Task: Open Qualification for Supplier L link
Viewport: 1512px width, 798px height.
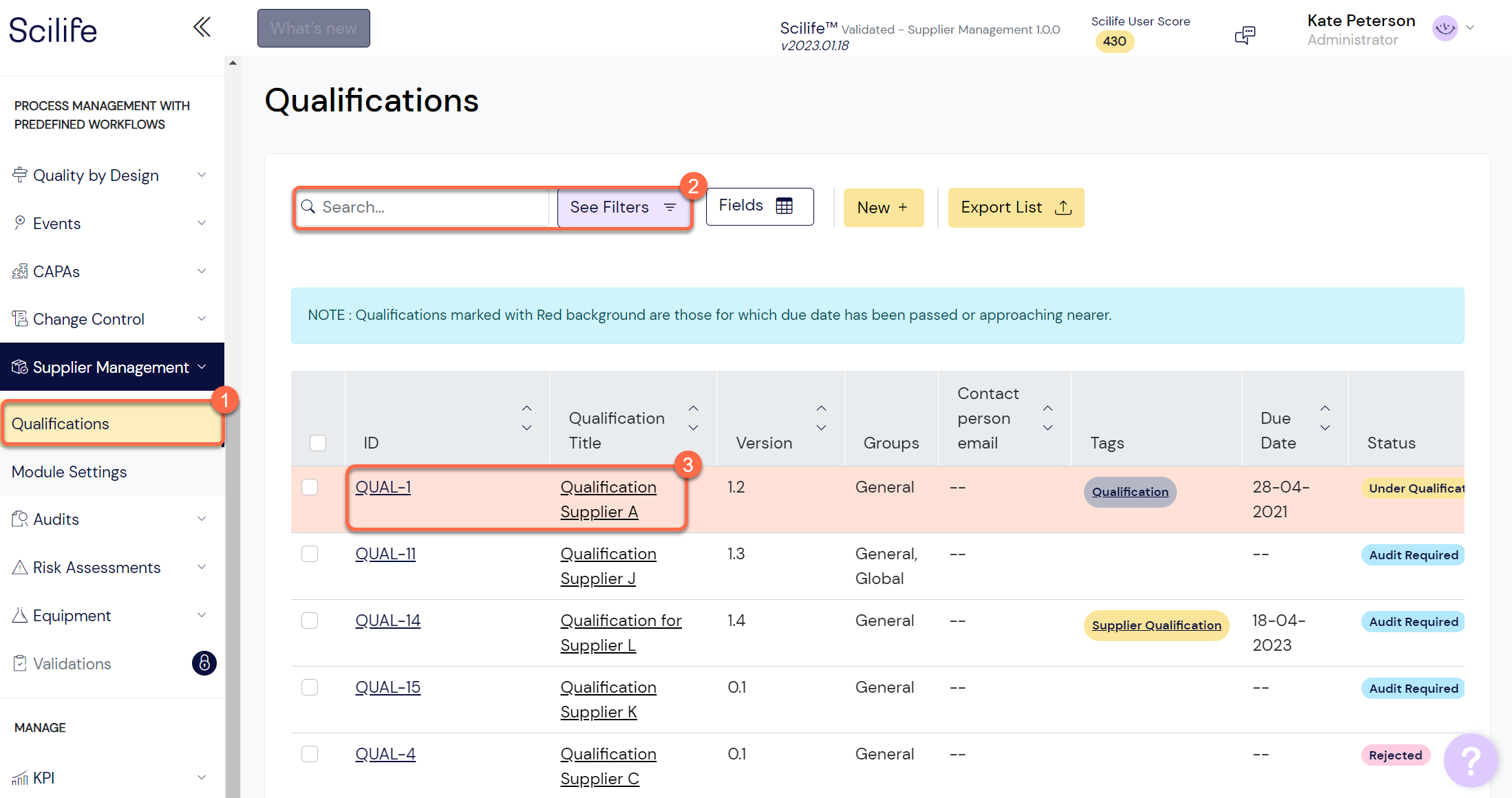Action: (621, 633)
